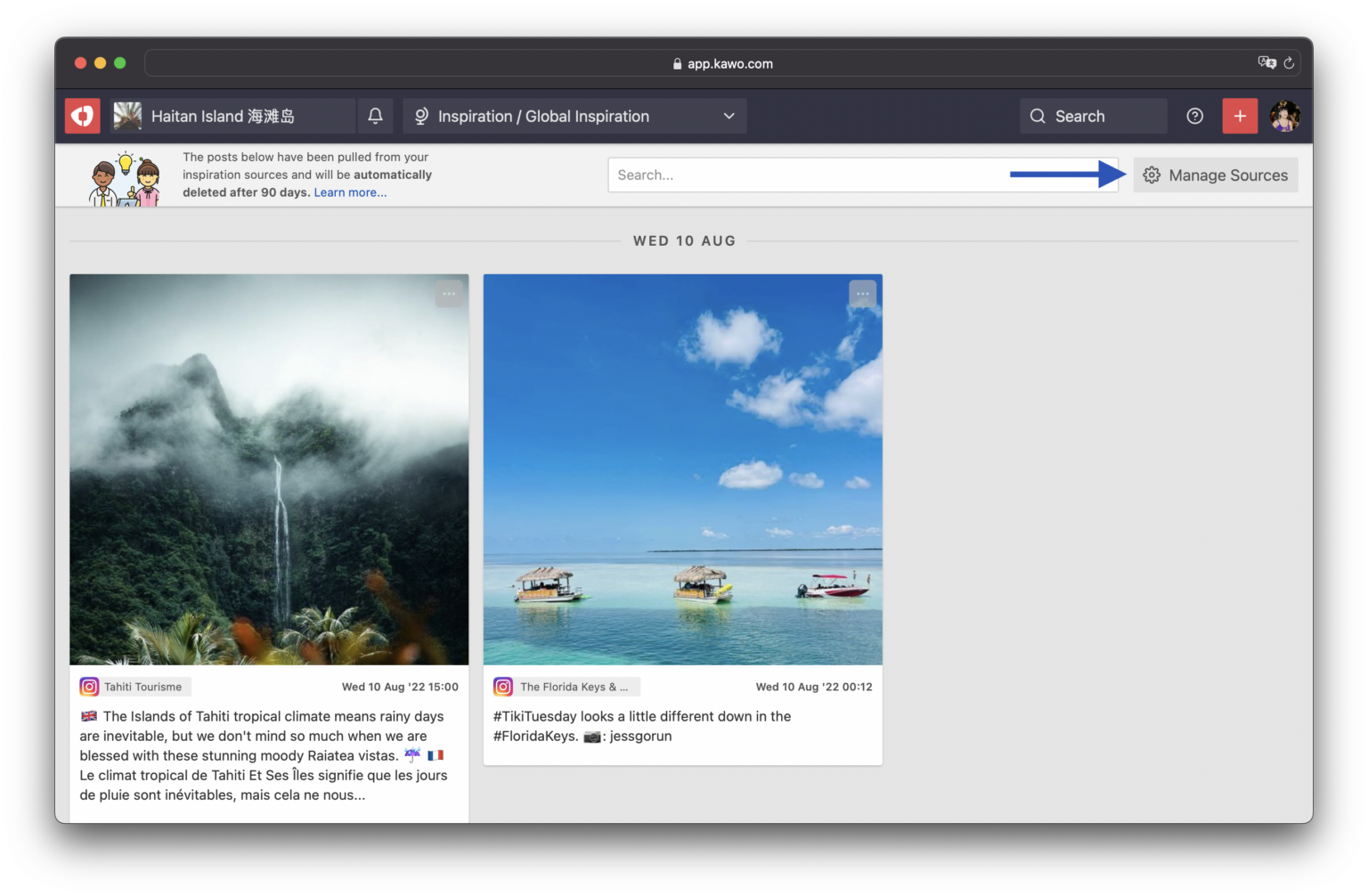Open options menu on the Tahiti Tourisme post
1368x896 pixels.
(449, 292)
